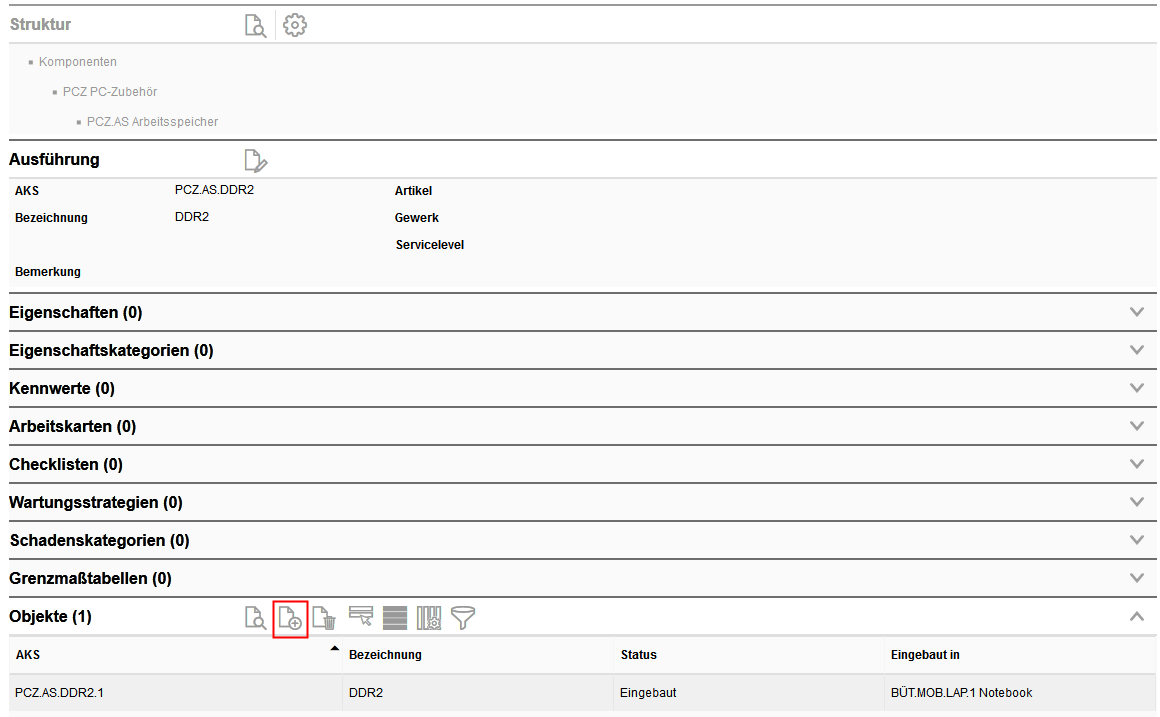The image size is (1160, 717).
Task: Select PCZ.AS Arbeitsspeicher in the tree
Action: [152, 122]
